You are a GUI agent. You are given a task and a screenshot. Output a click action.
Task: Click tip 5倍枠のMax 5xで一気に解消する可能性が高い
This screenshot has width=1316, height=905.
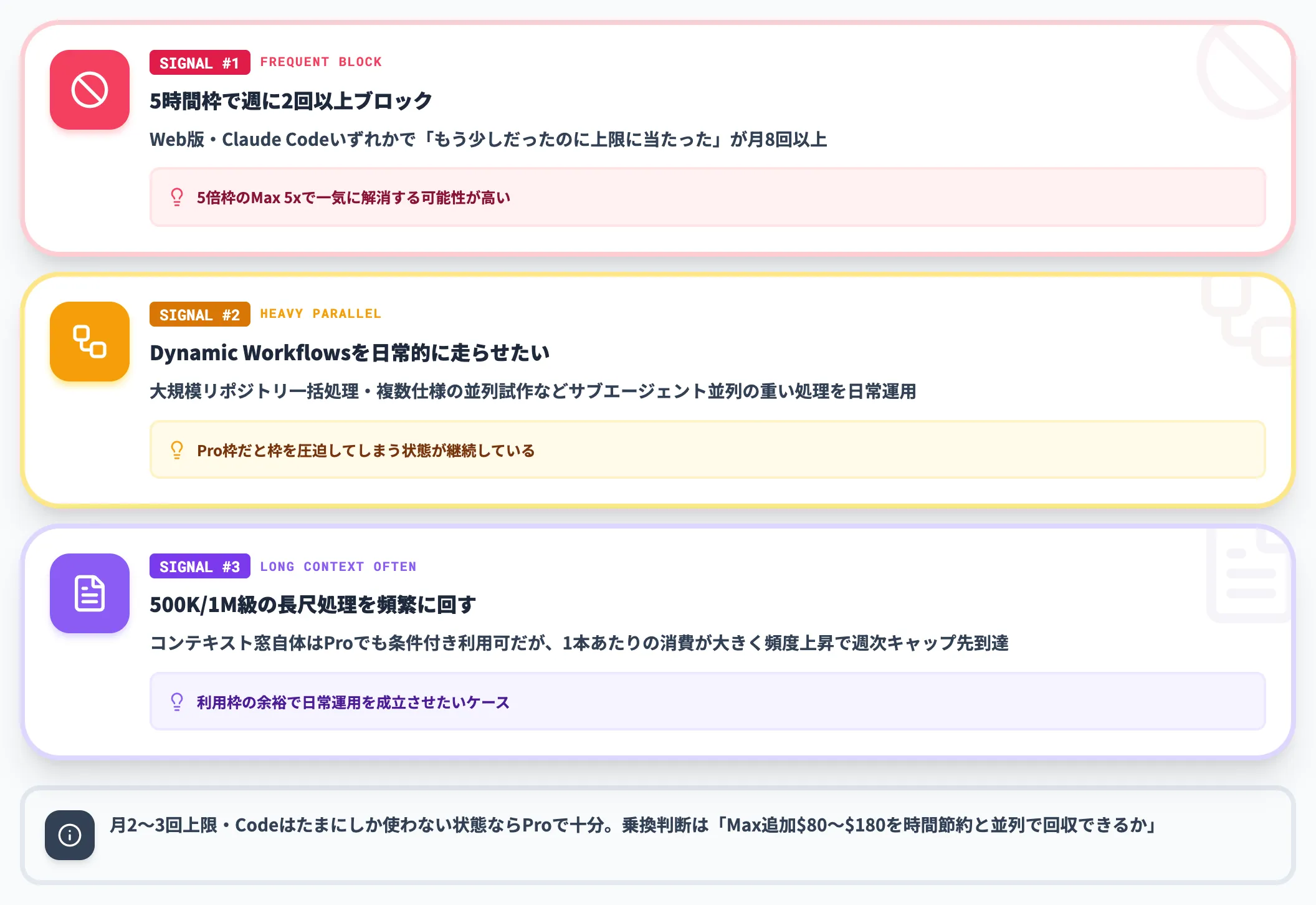click(707, 198)
